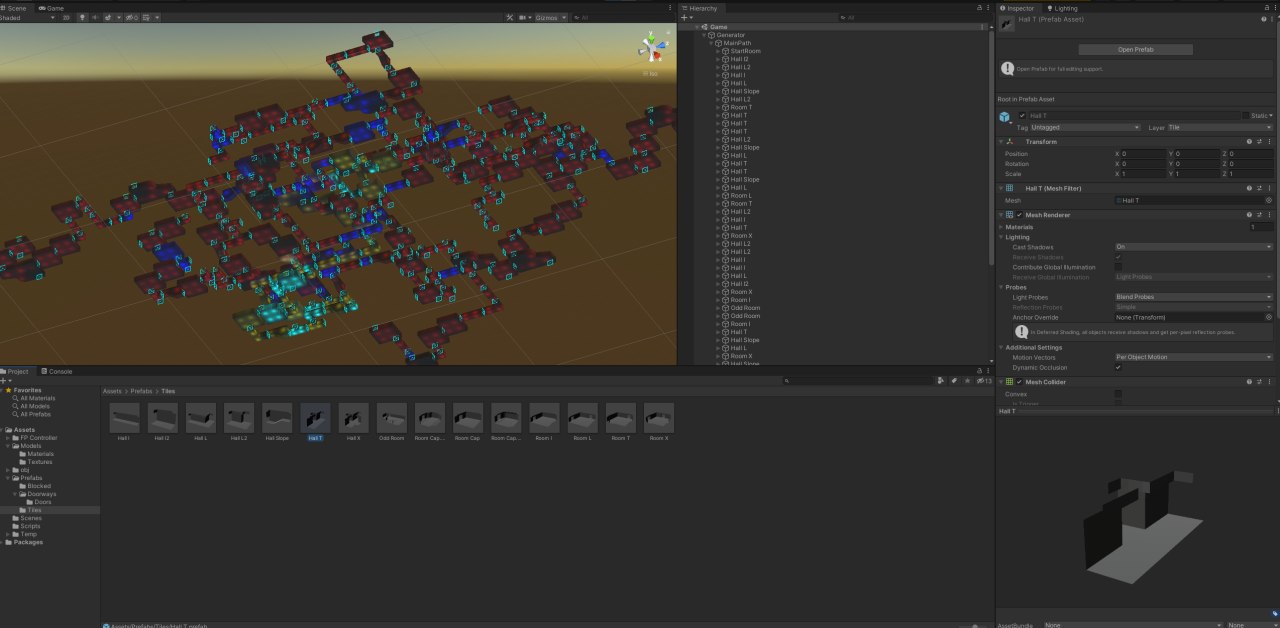Toggle scene lighting lightbulb icon
This screenshot has height=628, width=1280.
pos(82,17)
